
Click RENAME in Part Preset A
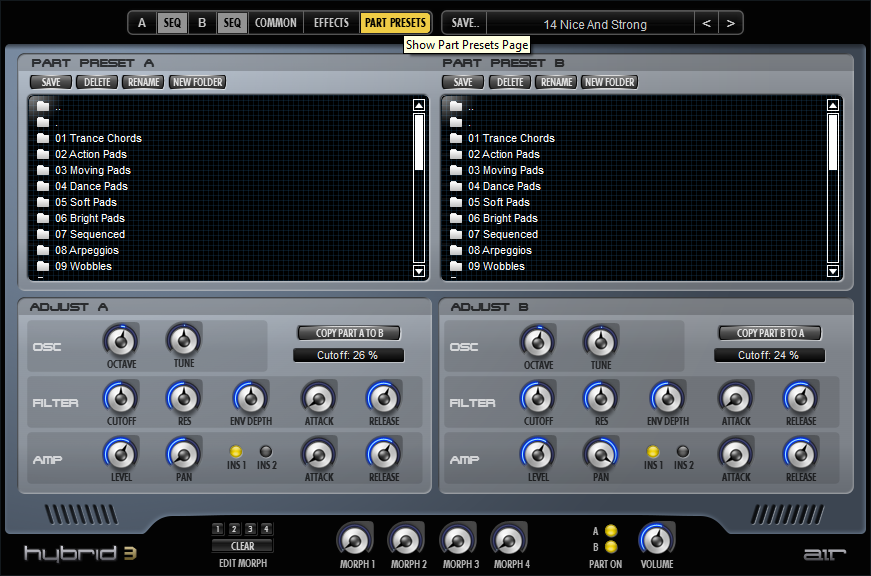143,82
